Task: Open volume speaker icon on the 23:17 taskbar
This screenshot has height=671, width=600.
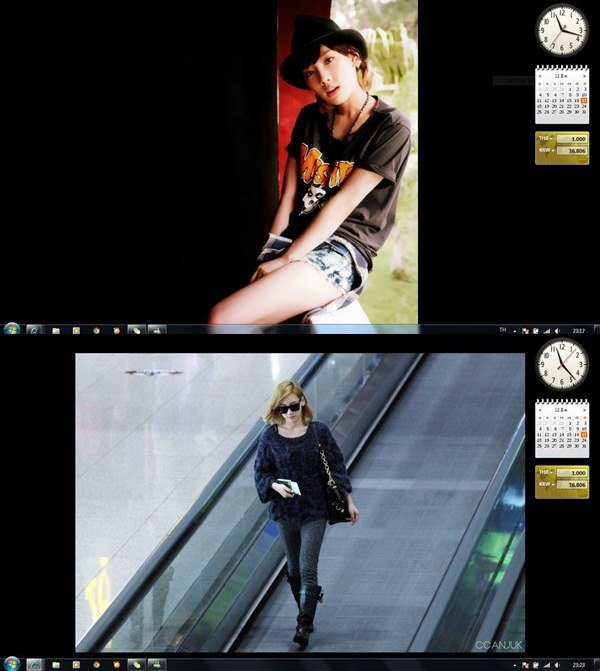Action: pos(557,331)
